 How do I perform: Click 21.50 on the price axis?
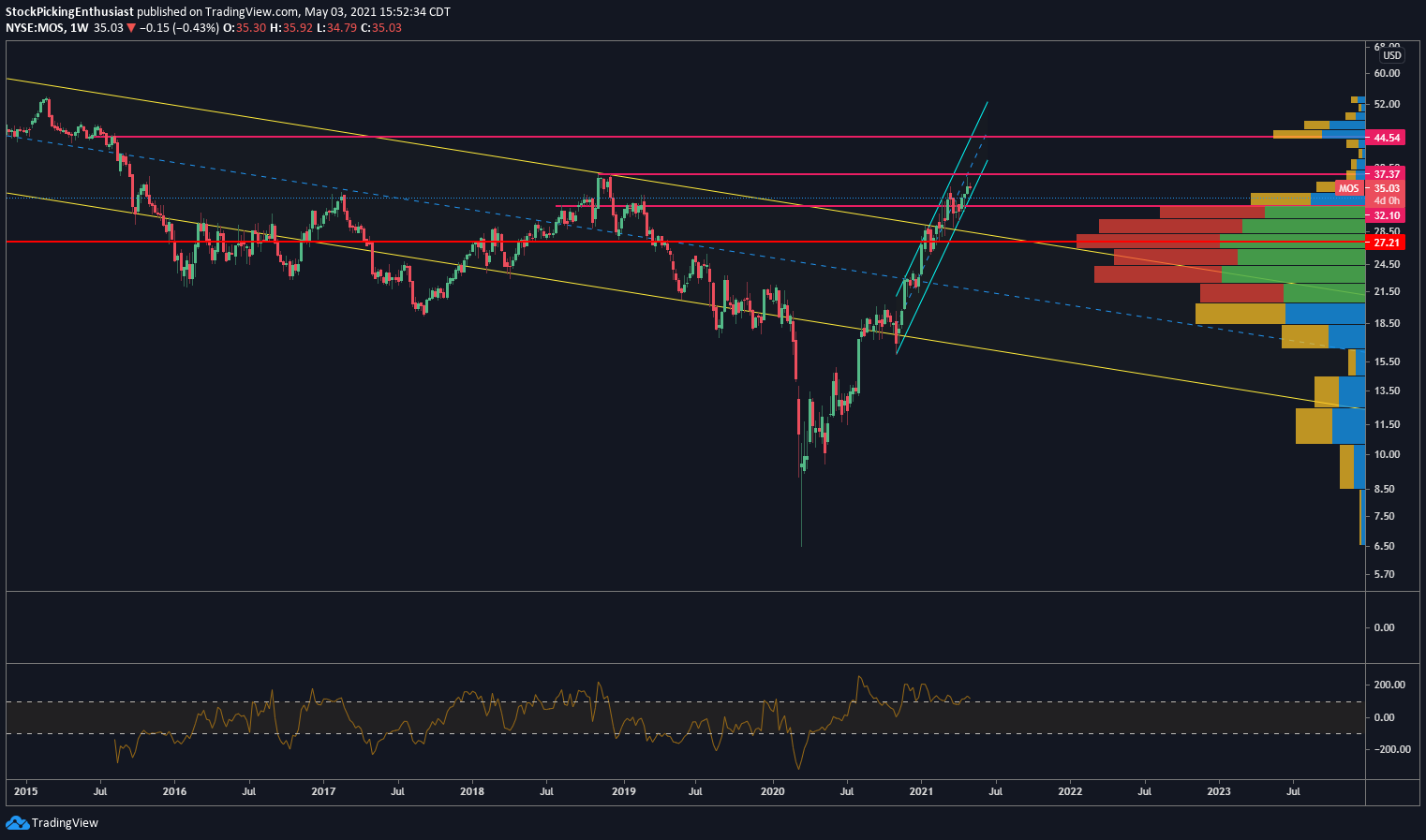(x=1387, y=292)
